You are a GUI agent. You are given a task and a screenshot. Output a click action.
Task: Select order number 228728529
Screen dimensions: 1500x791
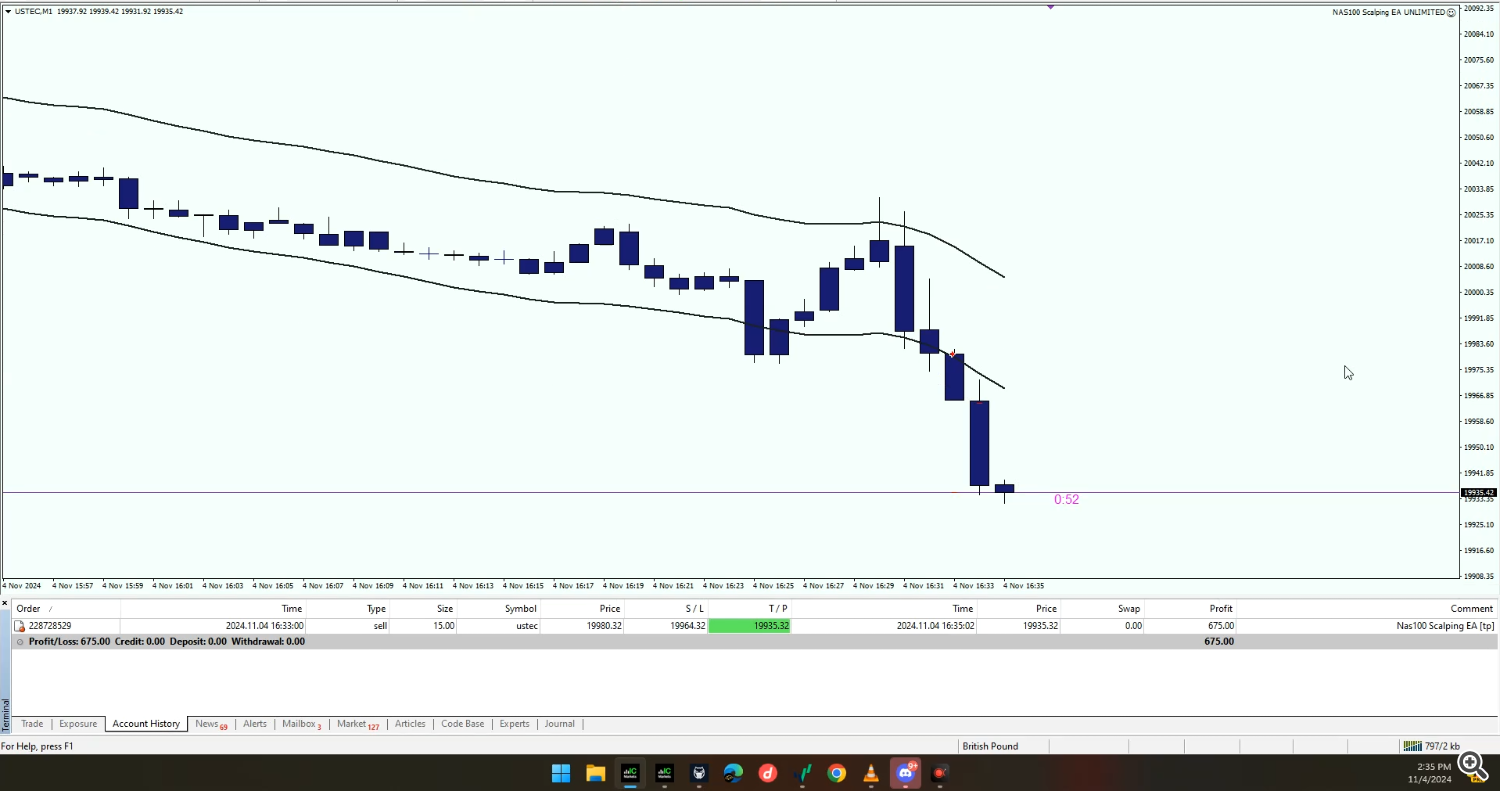pos(50,626)
